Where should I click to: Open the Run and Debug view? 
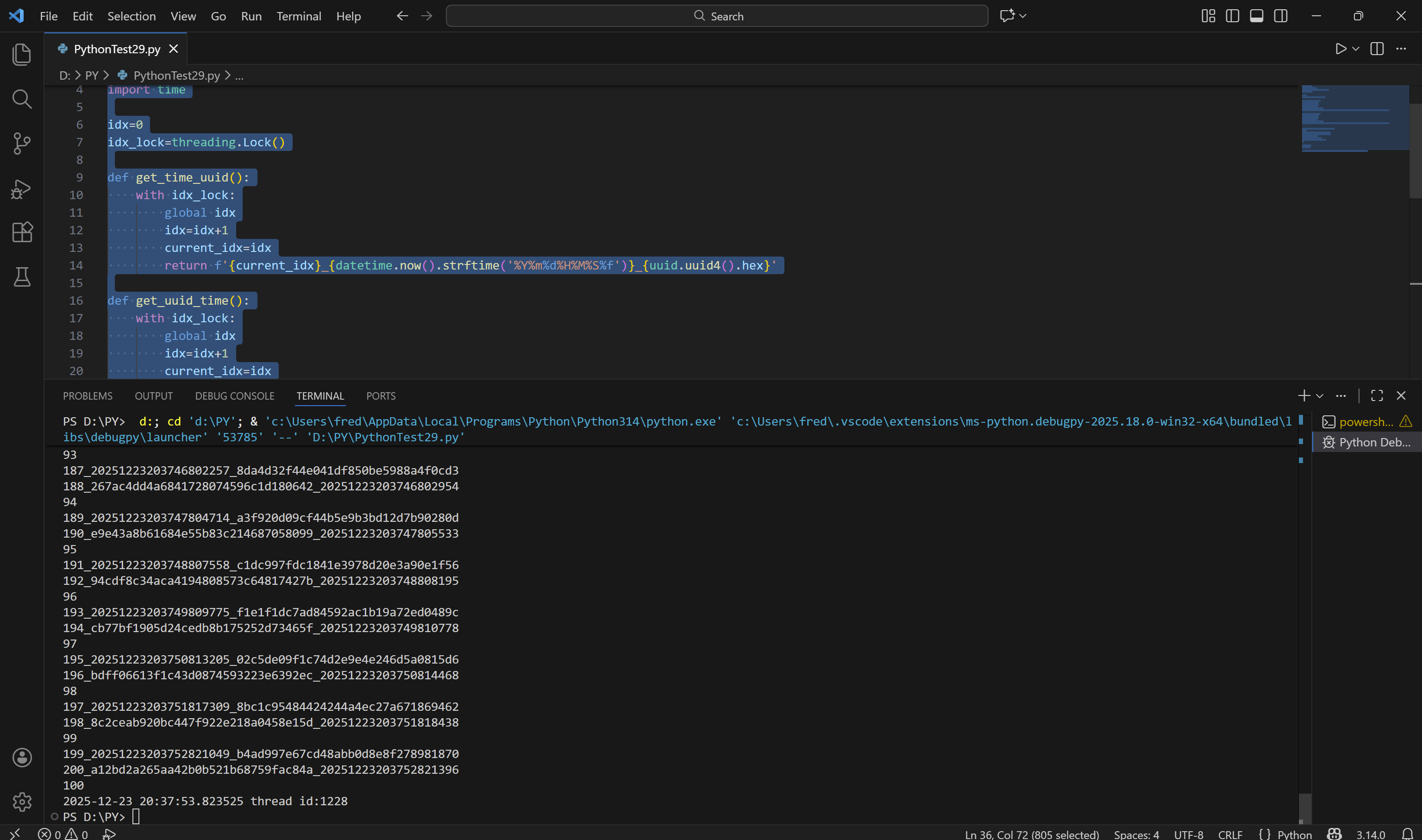tap(21, 188)
